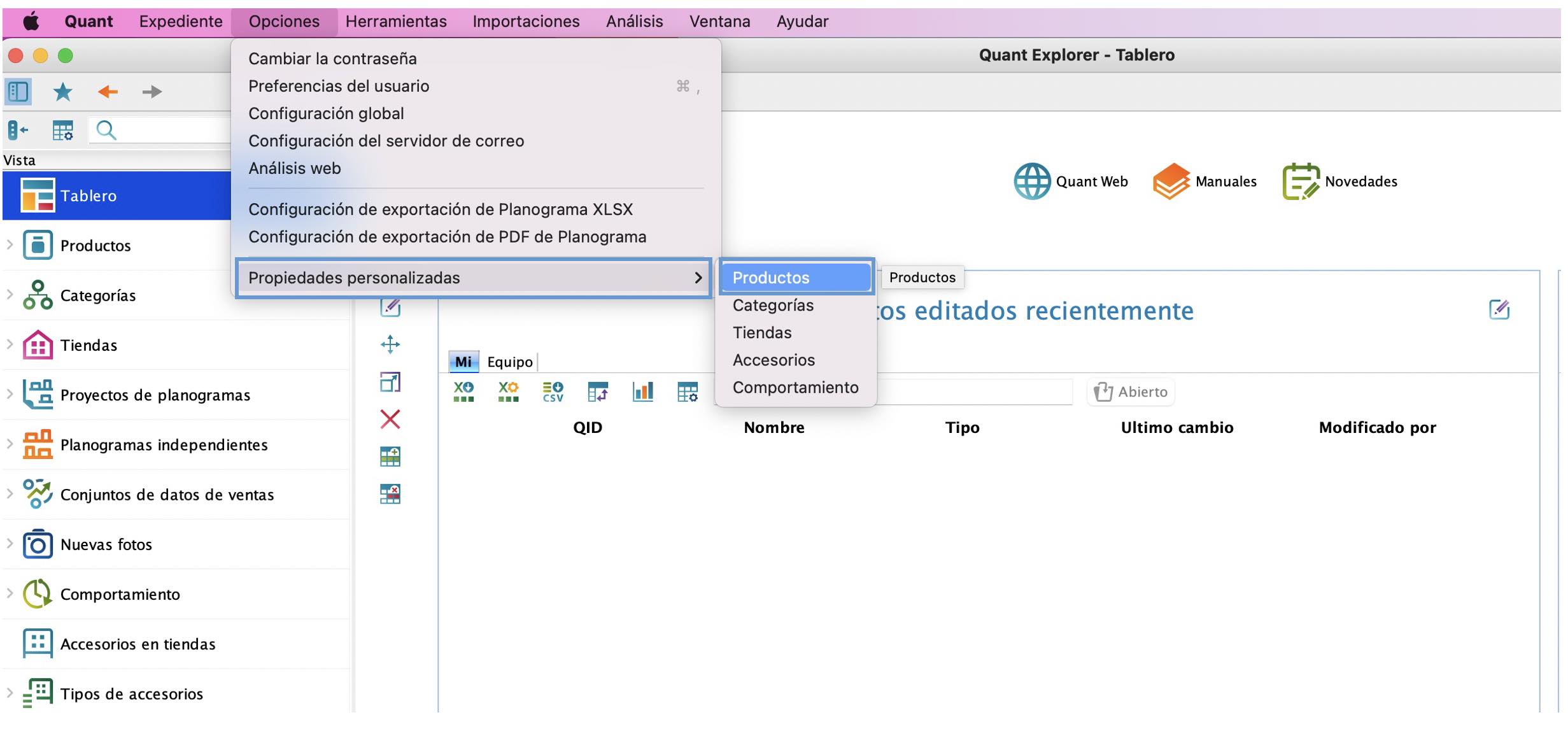This screenshot has width=1568, height=729.
Task: Expand the Categorías tree node
Action: coord(10,295)
